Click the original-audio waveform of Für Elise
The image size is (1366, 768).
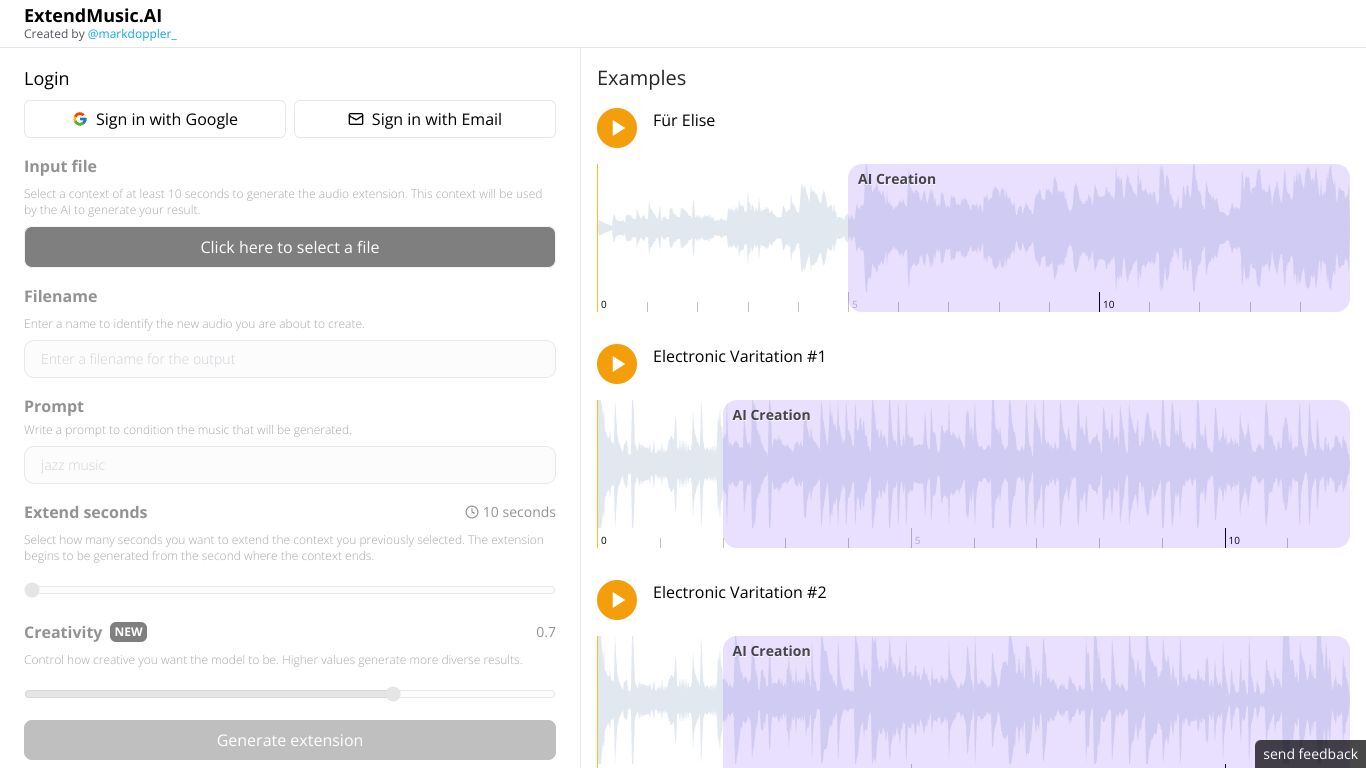[x=723, y=229]
